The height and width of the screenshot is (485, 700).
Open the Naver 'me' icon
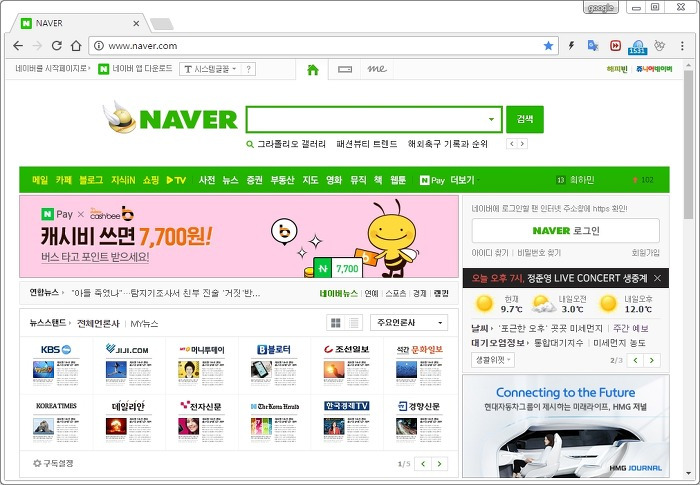[x=377, y=69]
